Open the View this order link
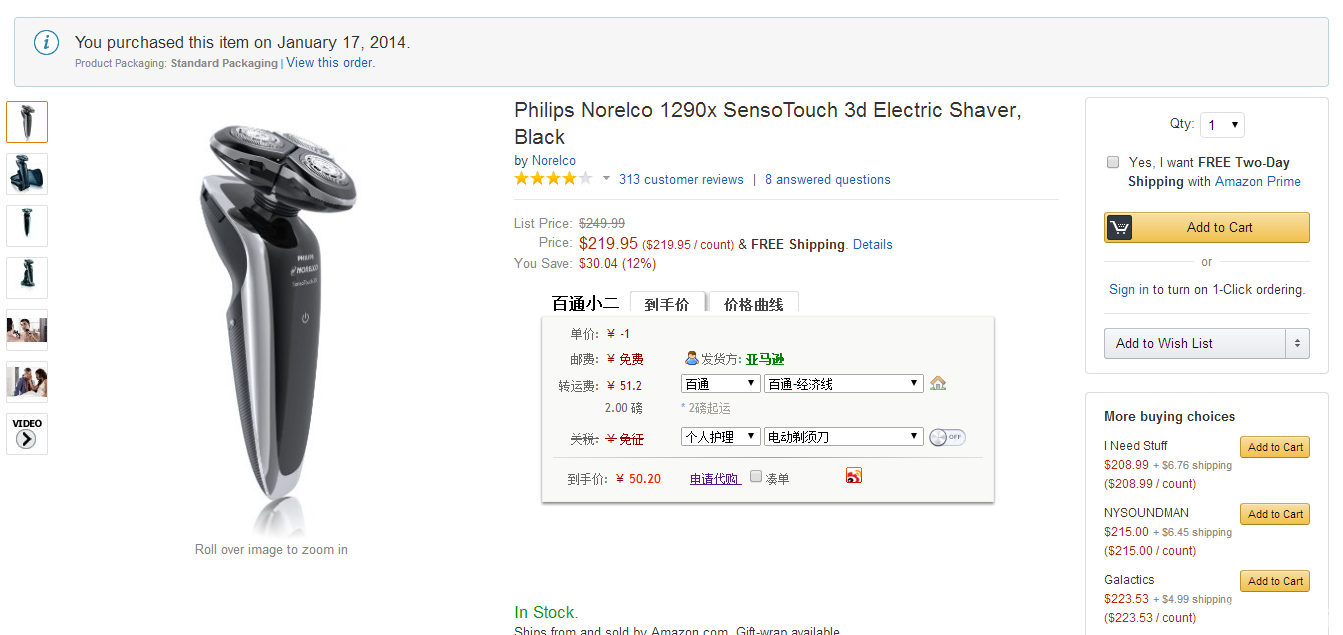The height and width of the screenshot is (635, 1343). 329,62
